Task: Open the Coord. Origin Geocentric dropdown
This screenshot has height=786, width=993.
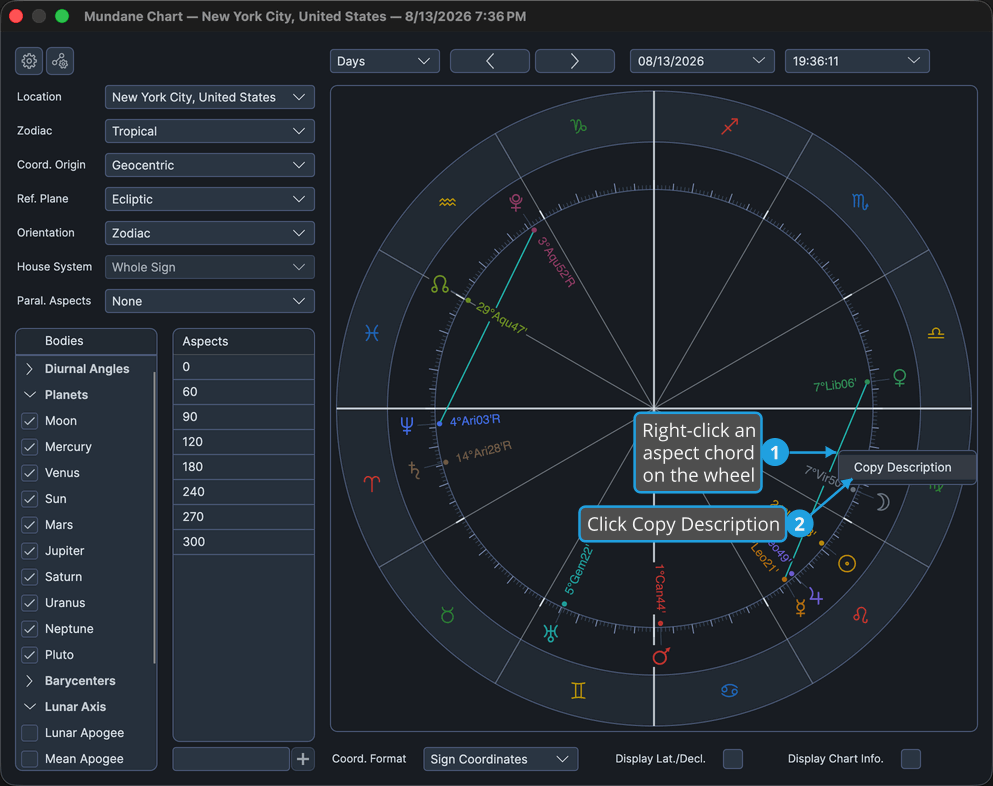Action: tap(210, 165)
